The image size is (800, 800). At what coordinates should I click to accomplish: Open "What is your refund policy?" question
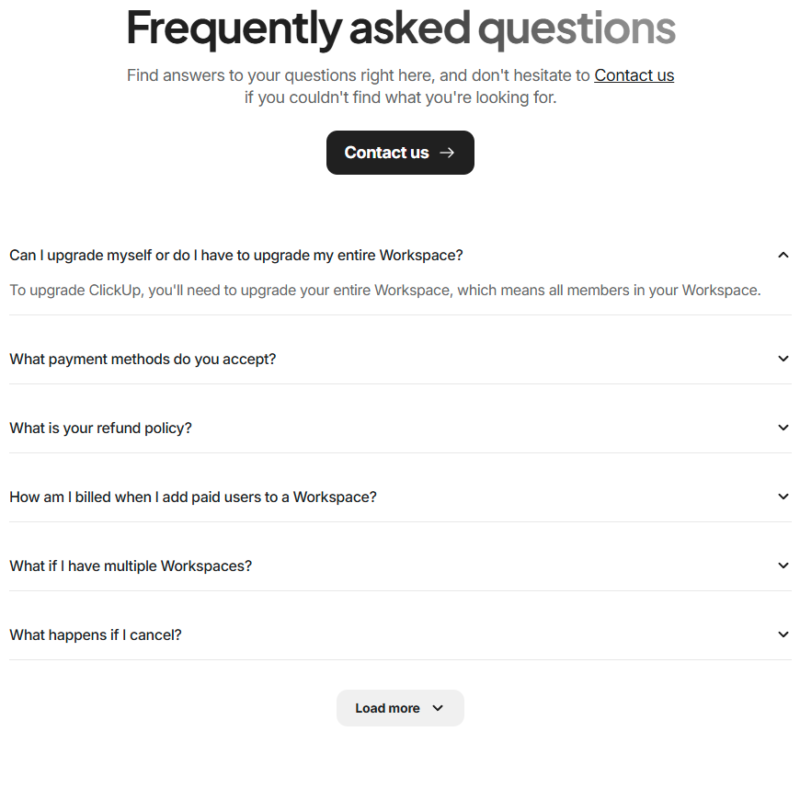click(x=101, y=428)
